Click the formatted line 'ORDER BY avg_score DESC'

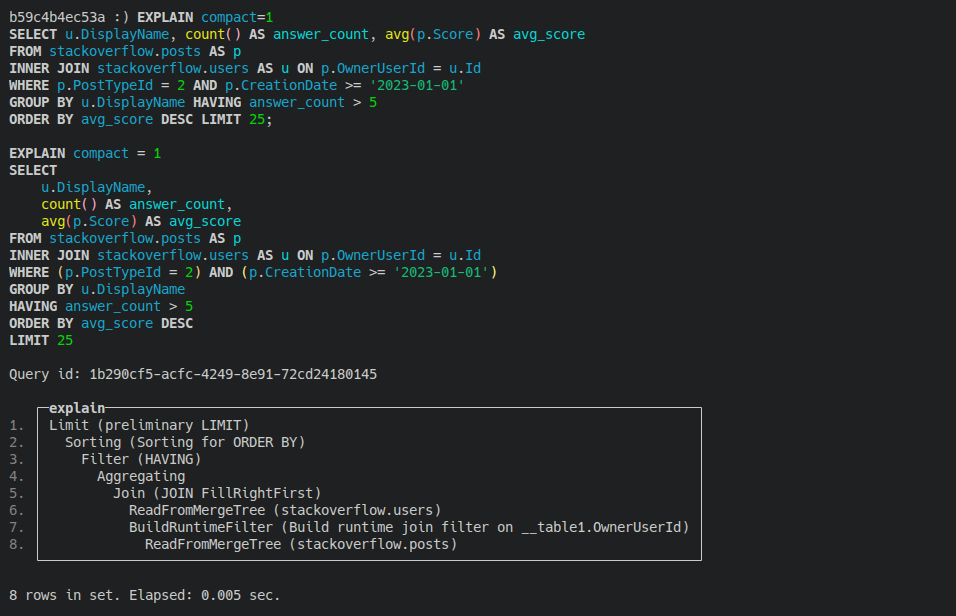(101, 323)
